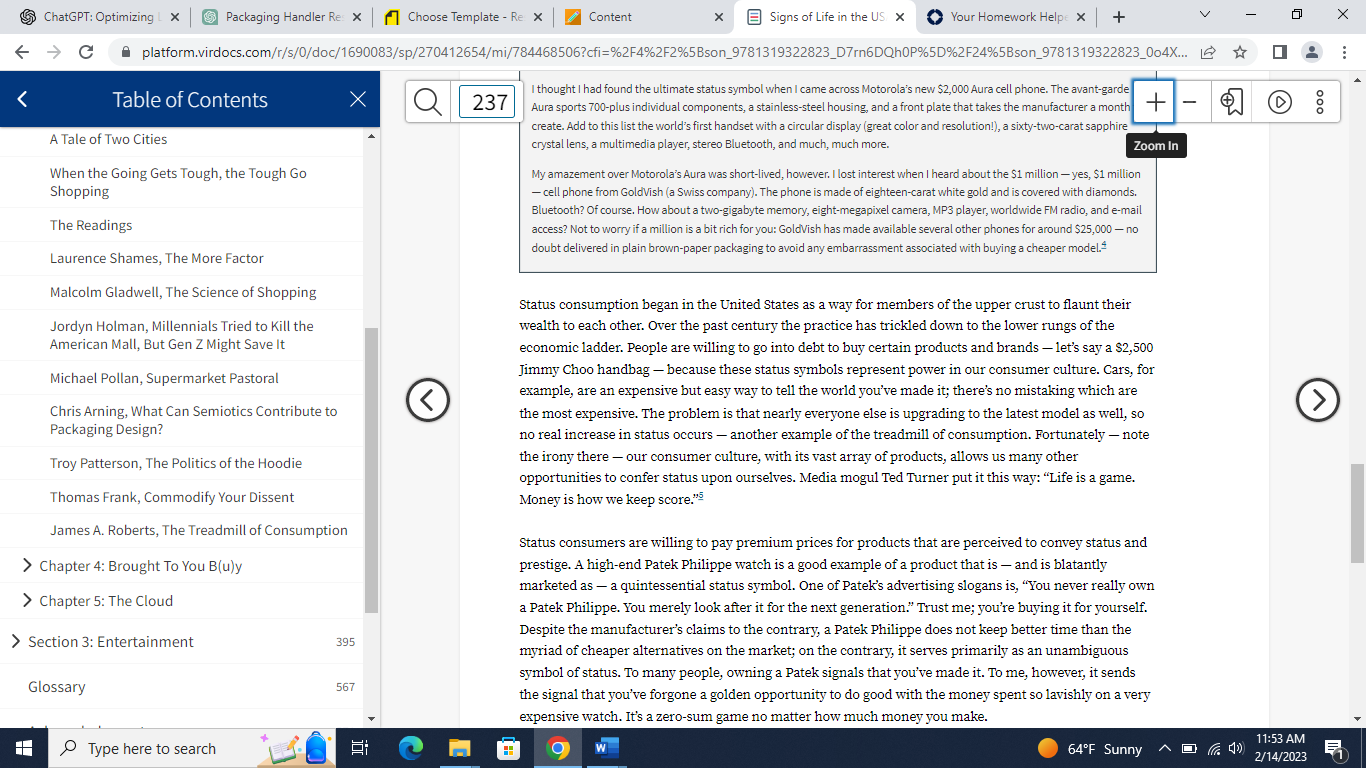Open the Chrome three-dot menu

point(1343,52)
